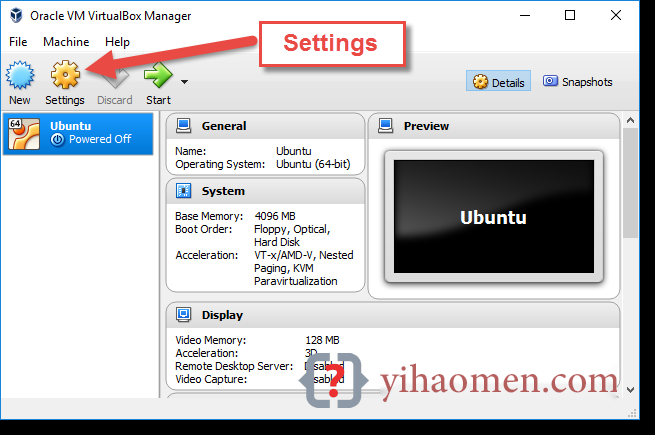Click the Preview section monitor icon

click(x=386, y=126)
